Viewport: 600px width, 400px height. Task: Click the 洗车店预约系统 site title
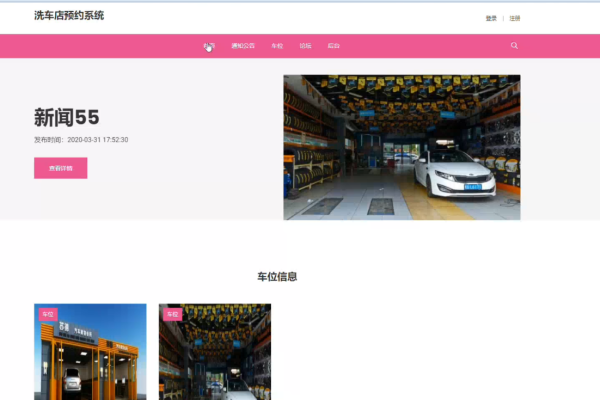click(x=69, y=15)
